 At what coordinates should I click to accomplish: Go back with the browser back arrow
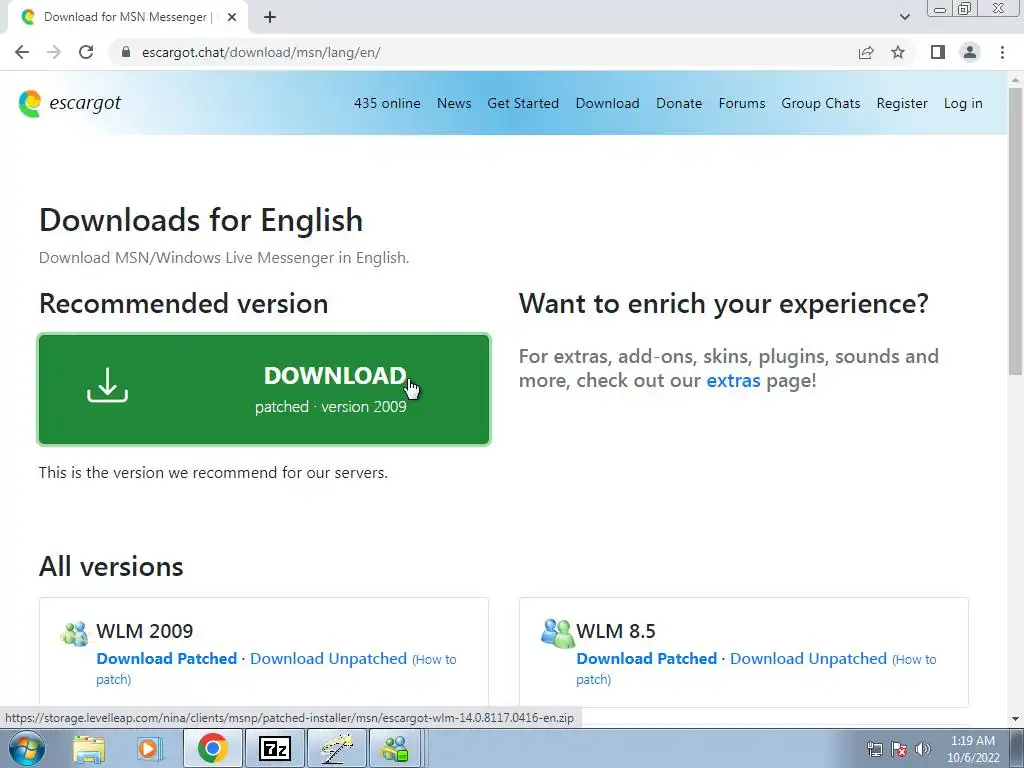(22, 52)
